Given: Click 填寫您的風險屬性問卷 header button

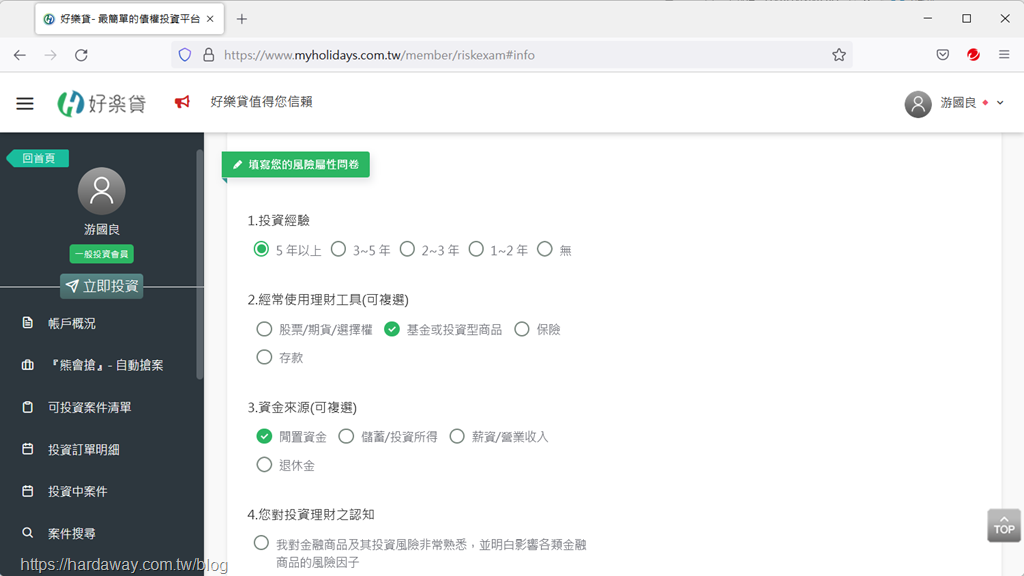Looking at the screenshot, I should pos(296,165).
